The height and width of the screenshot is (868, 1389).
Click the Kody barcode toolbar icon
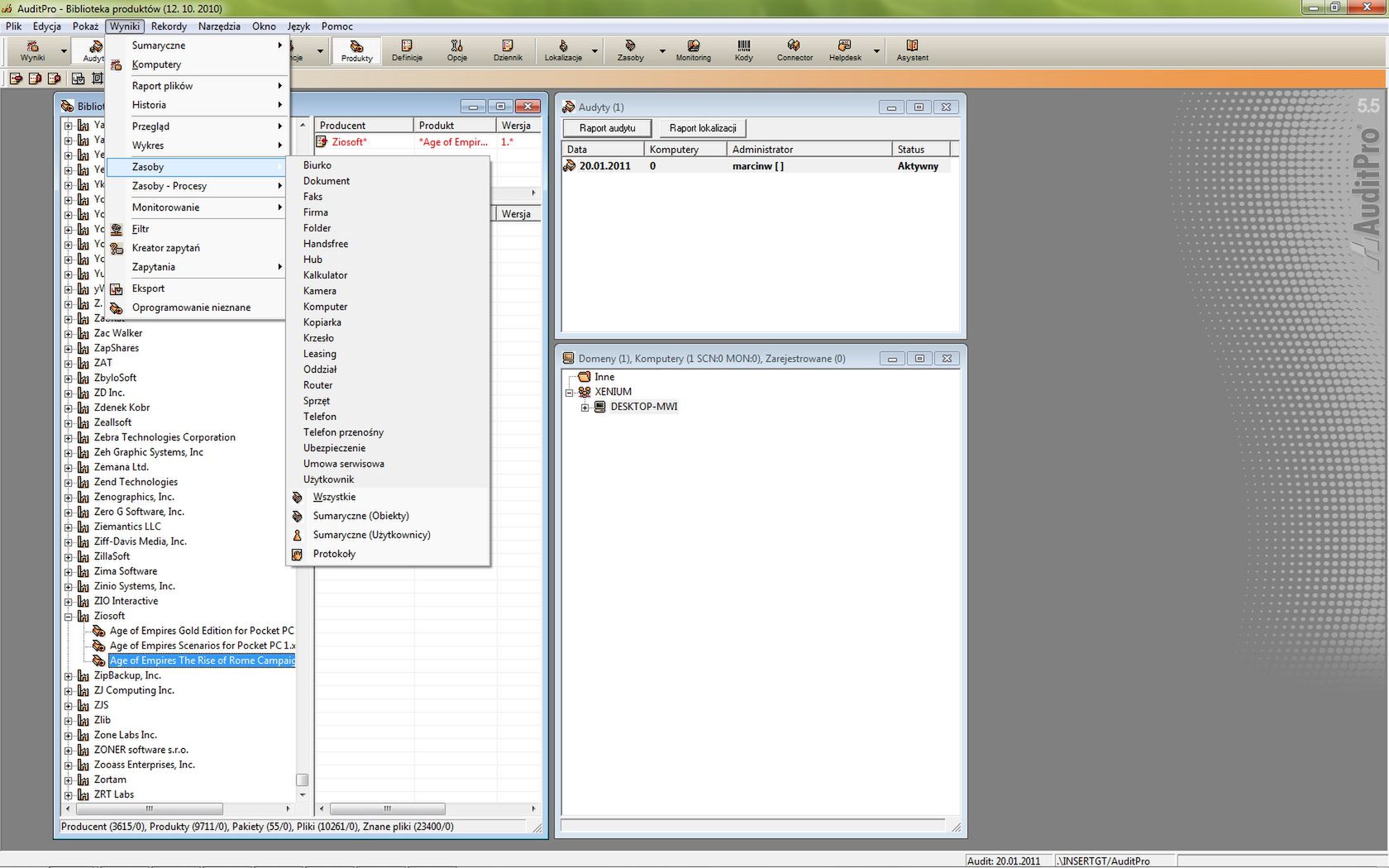click(743, 50)
